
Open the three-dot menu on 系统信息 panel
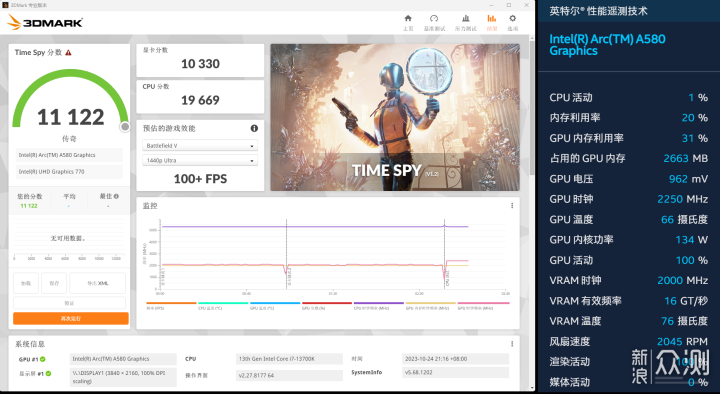512,343
